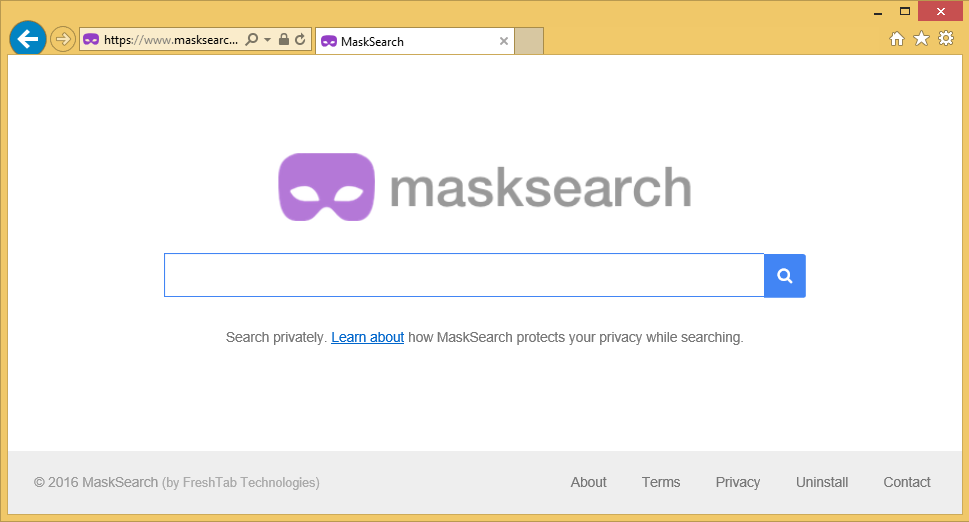Open the Learn about link
The image size is (969, 522).
tap(368, 337)
